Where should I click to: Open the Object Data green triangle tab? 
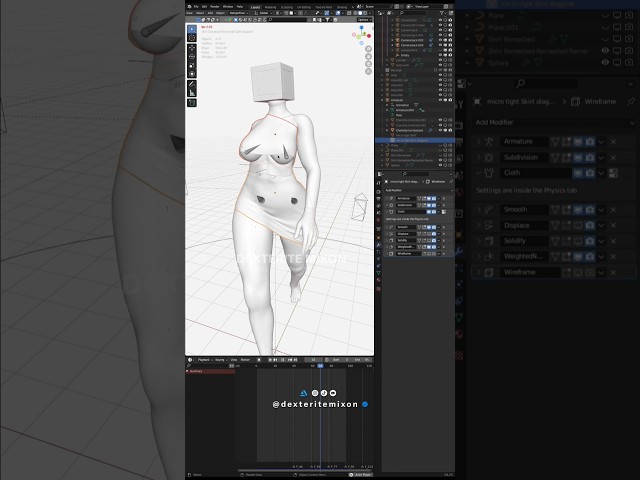click(378, 273)
